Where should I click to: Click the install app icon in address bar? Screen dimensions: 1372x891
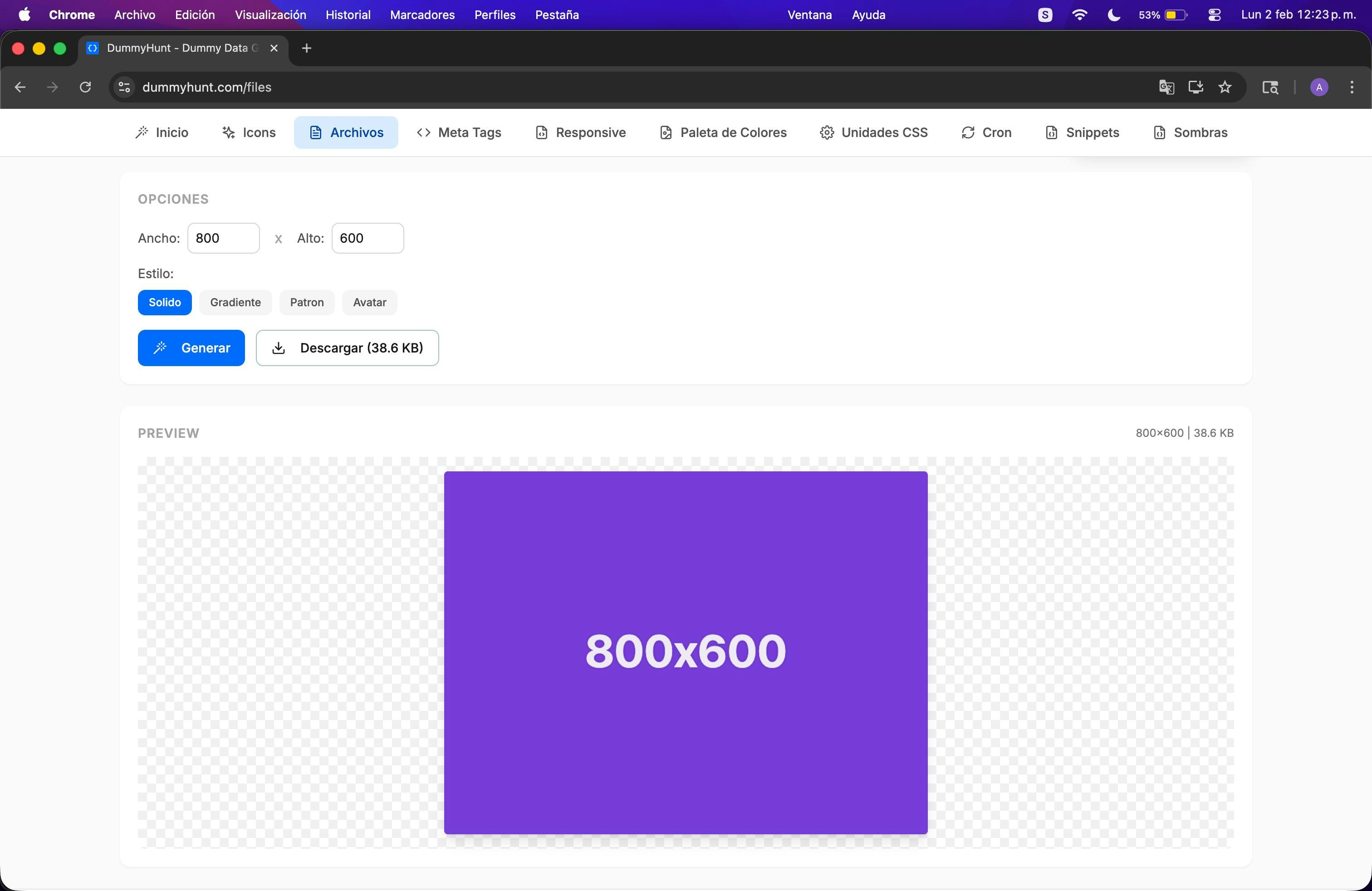coord(1196,87)
